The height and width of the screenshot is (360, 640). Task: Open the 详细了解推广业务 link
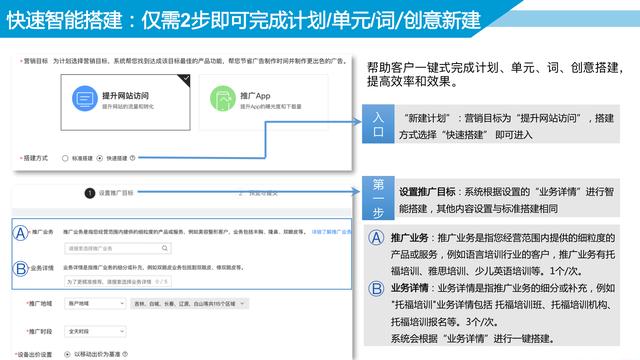coord(331,232)
